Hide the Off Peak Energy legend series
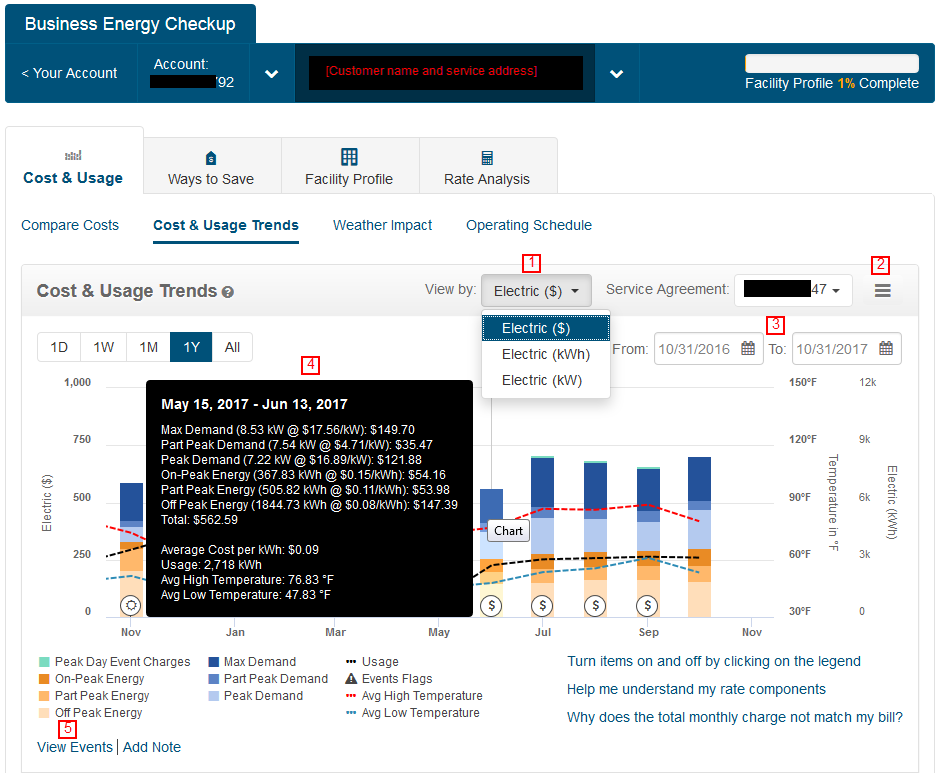 click(98, 713)
